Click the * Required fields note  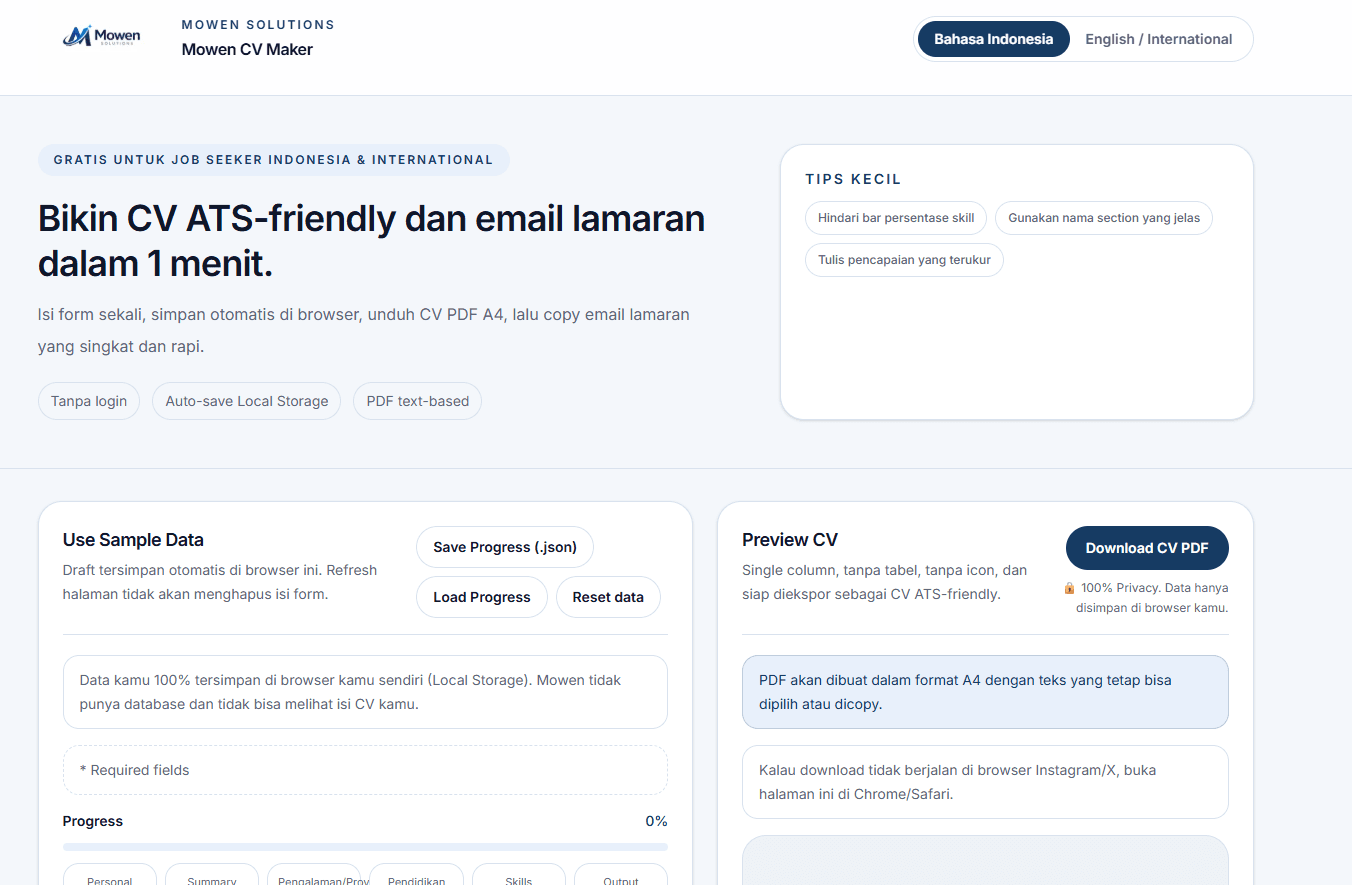click(365, 770)
